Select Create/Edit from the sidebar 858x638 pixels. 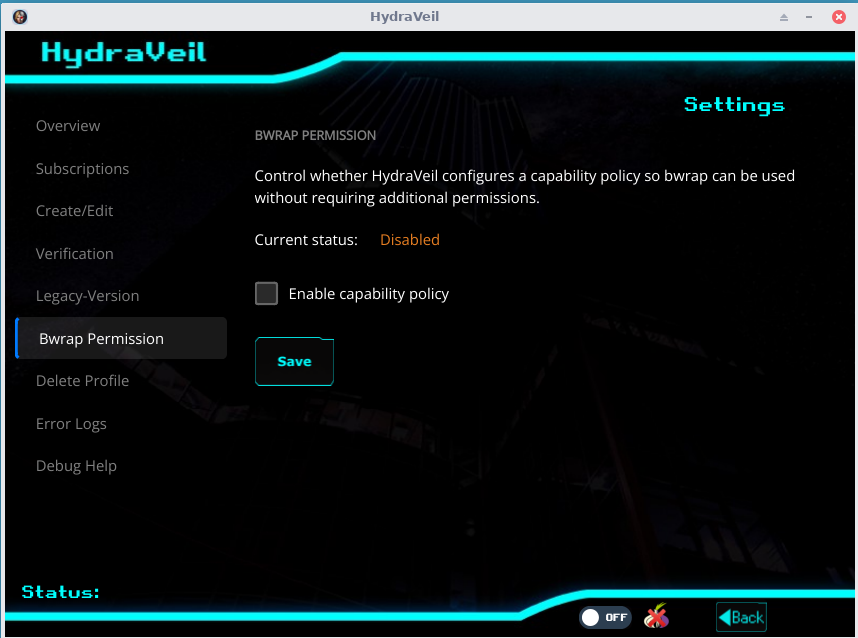74,211
